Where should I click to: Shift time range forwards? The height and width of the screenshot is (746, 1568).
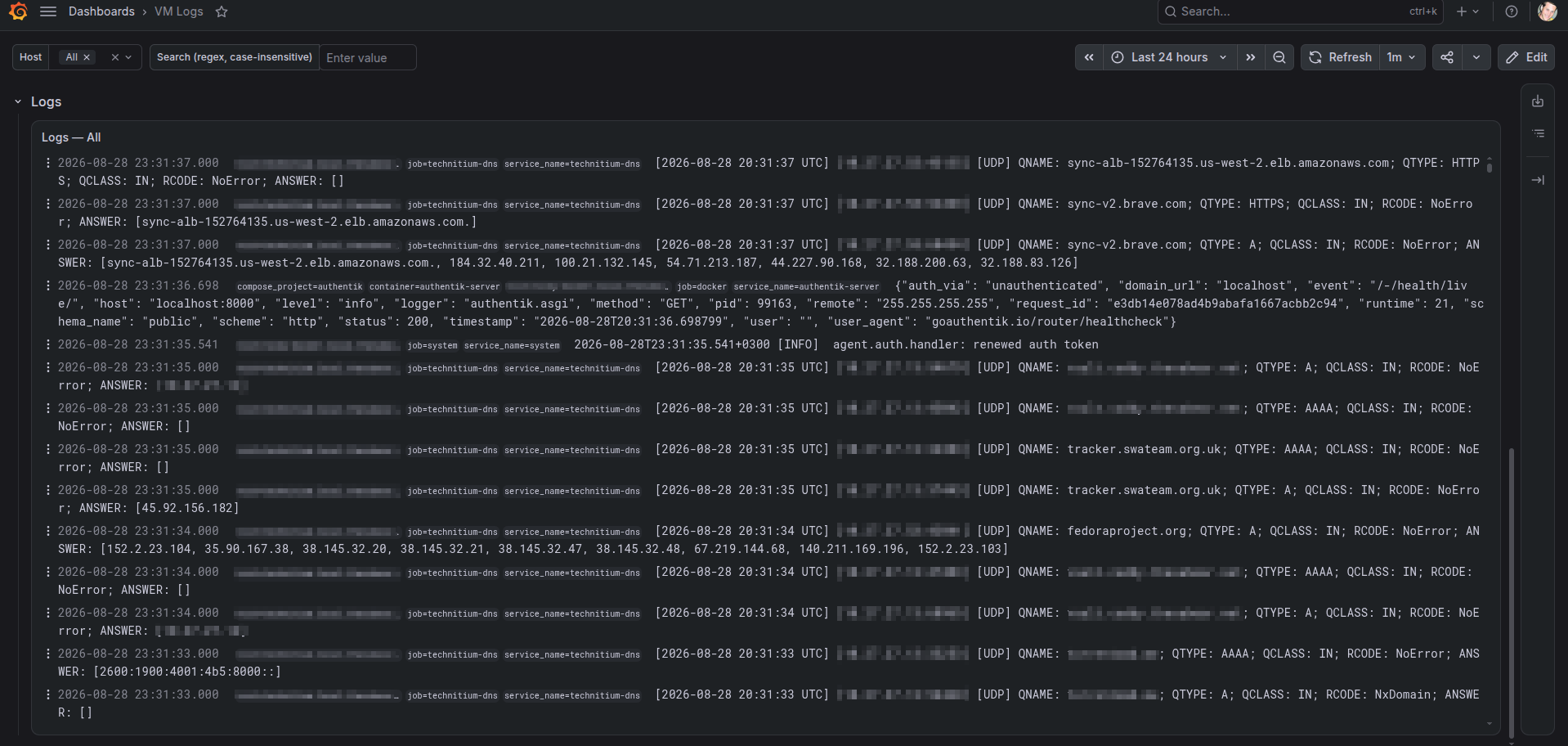(x=1250, y=57)
